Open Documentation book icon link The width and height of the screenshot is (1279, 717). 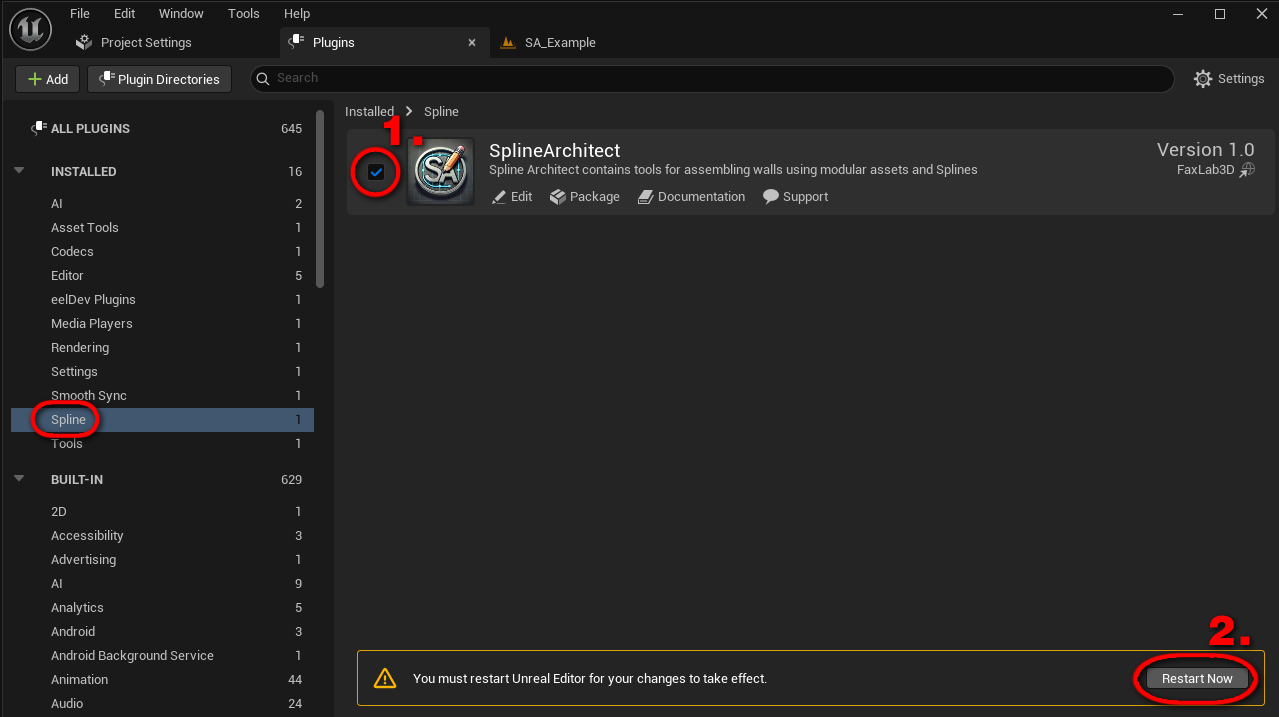[x=646, y=197]
